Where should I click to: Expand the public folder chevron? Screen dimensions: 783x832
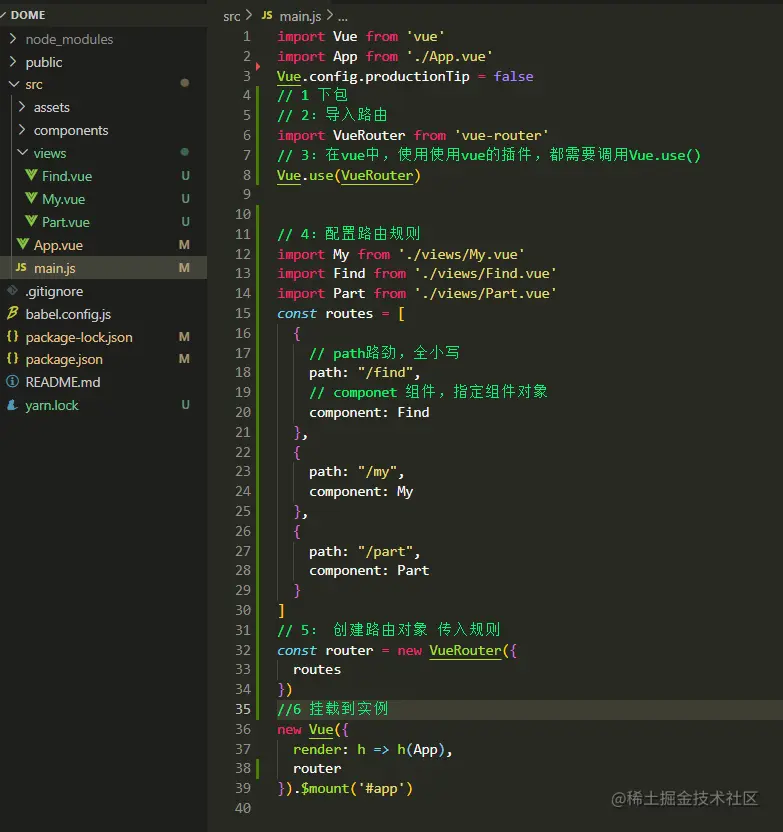[x=13, y=62]
